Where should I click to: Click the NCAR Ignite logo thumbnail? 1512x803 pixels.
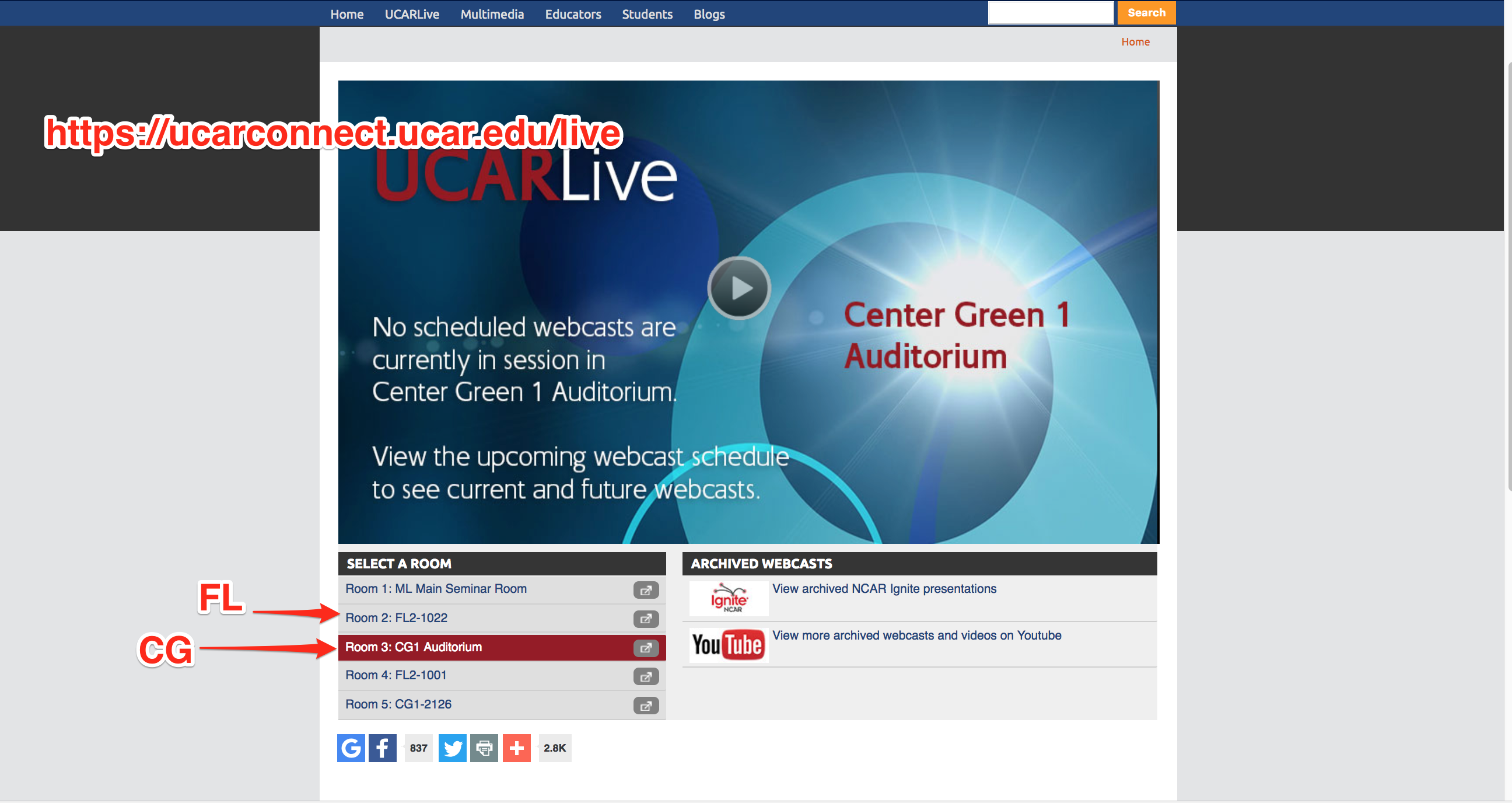coord(729,598)
